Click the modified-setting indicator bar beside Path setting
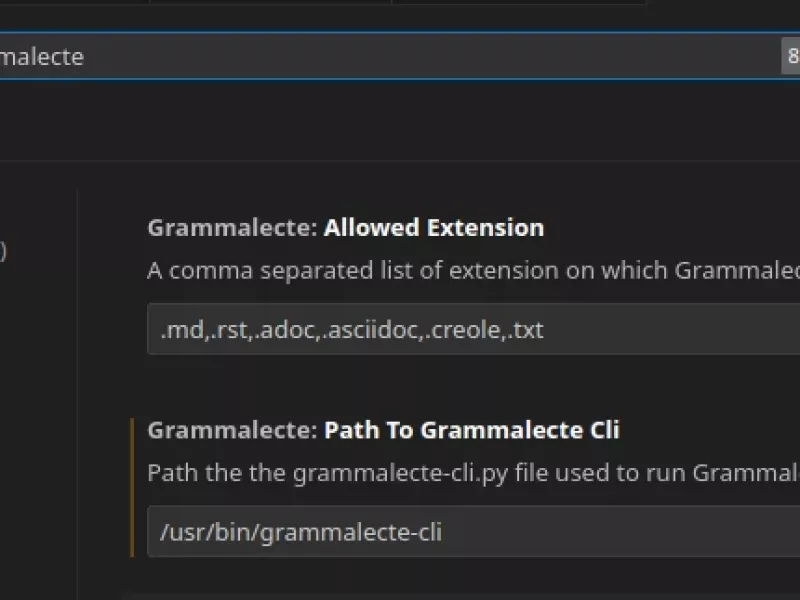Screen dimensions: 800x600 point(133,488)
